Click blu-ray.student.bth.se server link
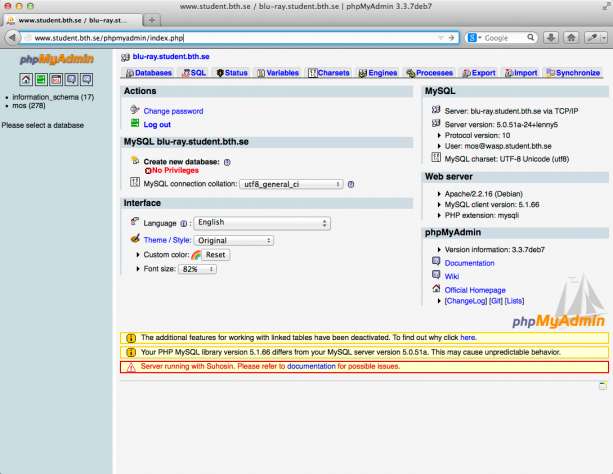Viewport: 613px width, 474px height. [171, 57]
